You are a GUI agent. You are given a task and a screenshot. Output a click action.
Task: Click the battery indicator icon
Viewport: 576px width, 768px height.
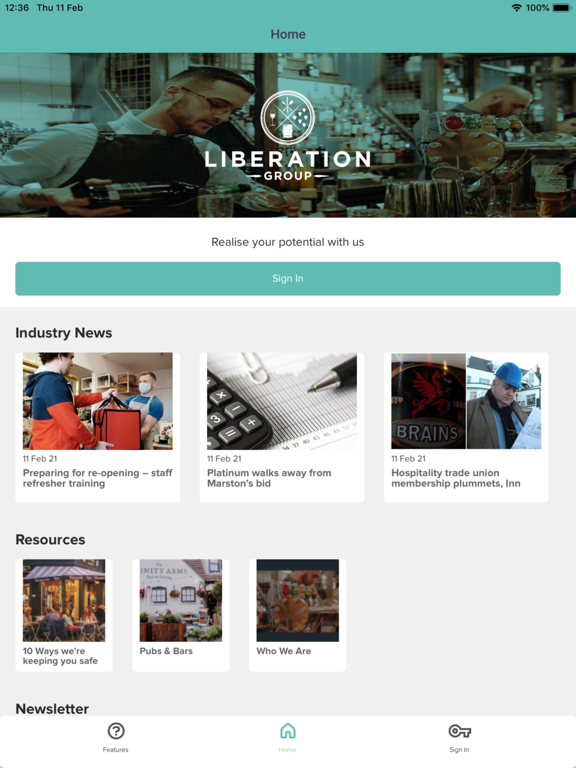click(x=562, y=8)
